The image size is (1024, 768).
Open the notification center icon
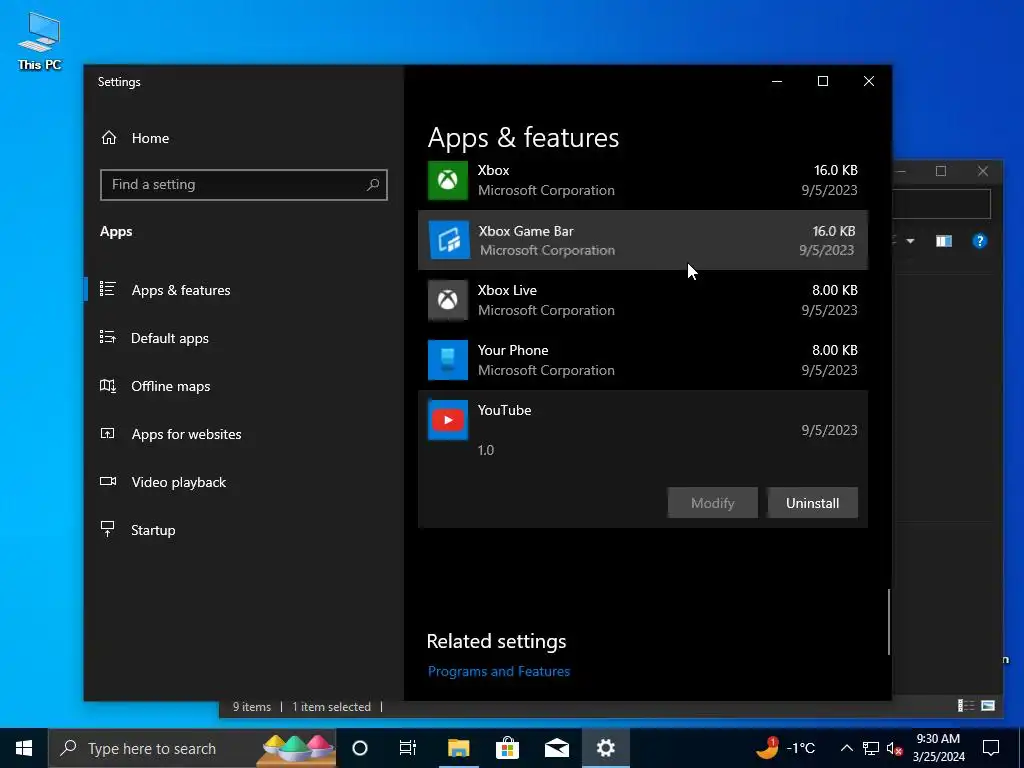(991, 748)
